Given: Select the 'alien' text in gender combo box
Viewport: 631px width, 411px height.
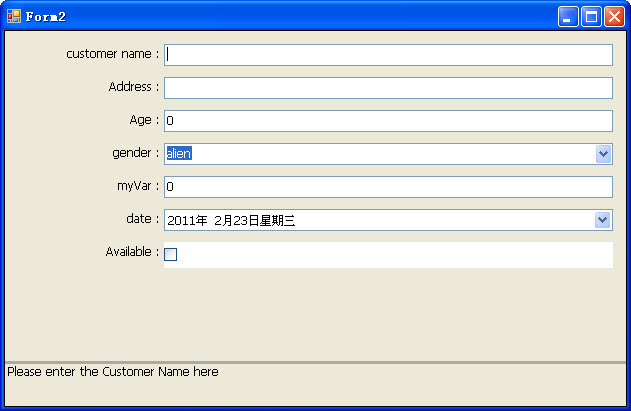Looking at the screenshot, I should click(179, 154).
